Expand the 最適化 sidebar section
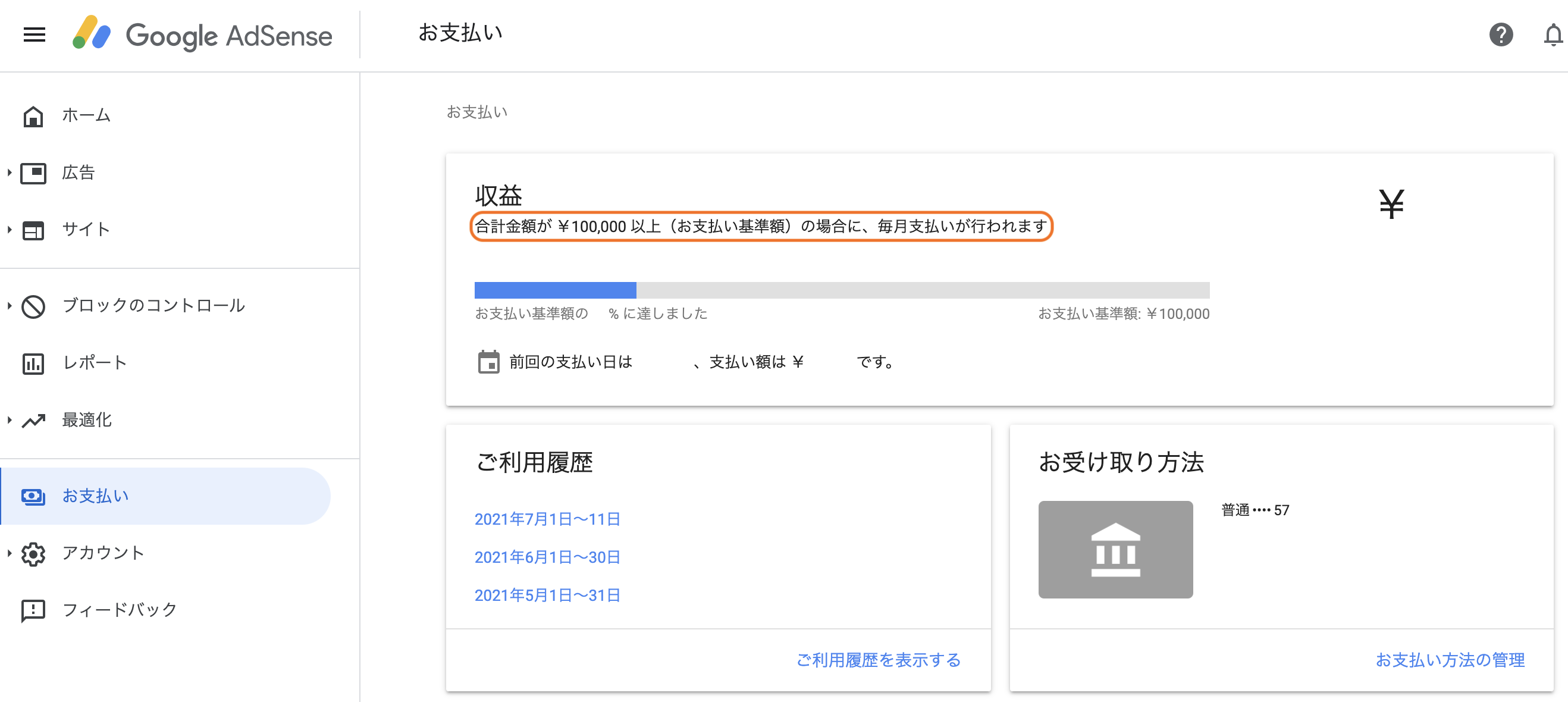The width and height of the screenshot is (1568, 702). pos(10,420)
